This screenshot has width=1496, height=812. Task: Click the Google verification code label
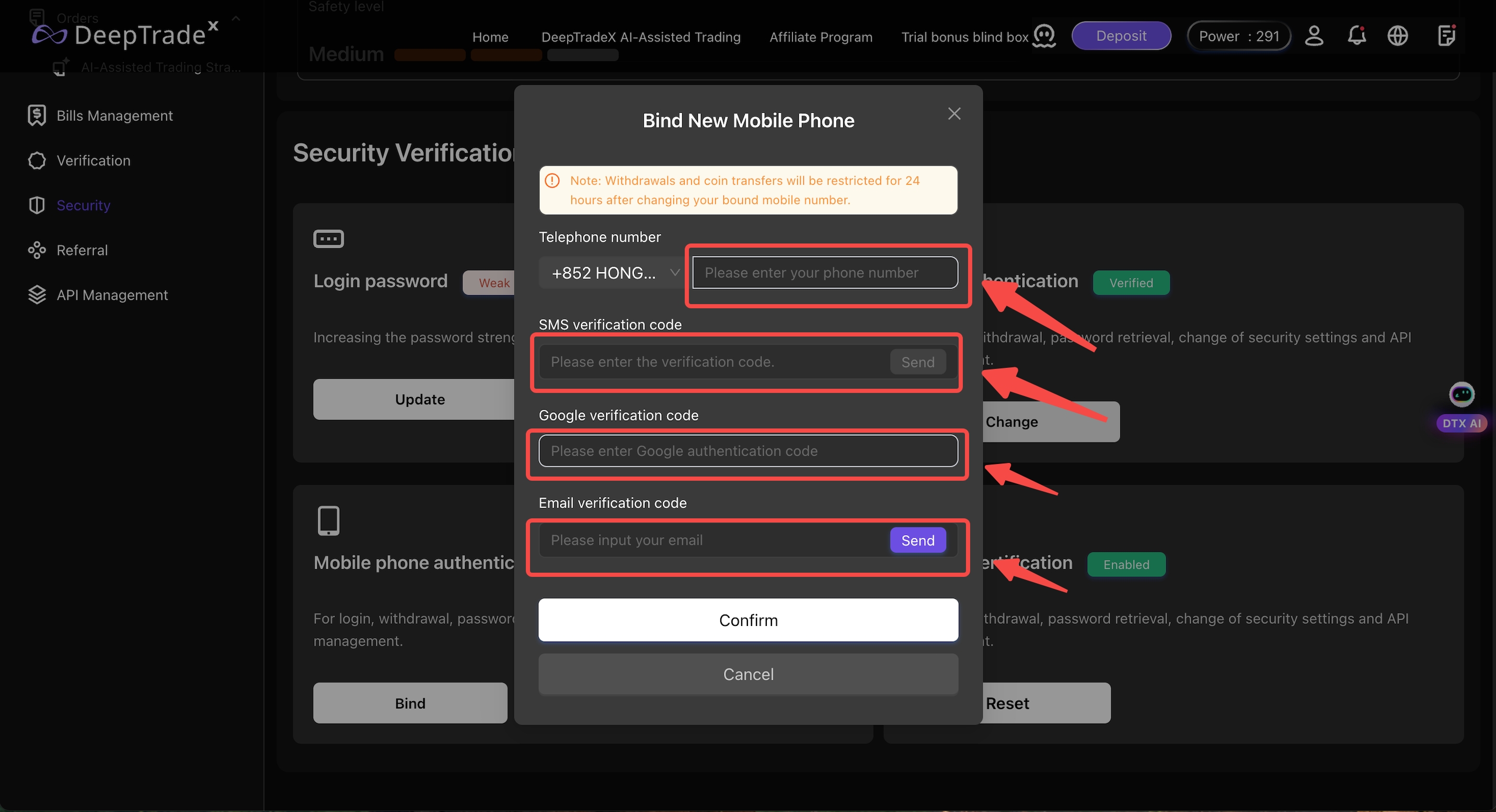[618, 415]
